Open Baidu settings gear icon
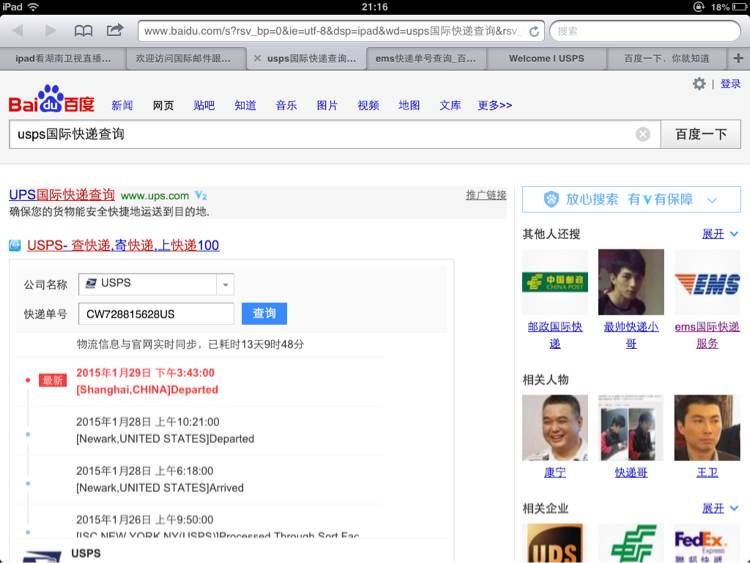 [x=699, y=84]
